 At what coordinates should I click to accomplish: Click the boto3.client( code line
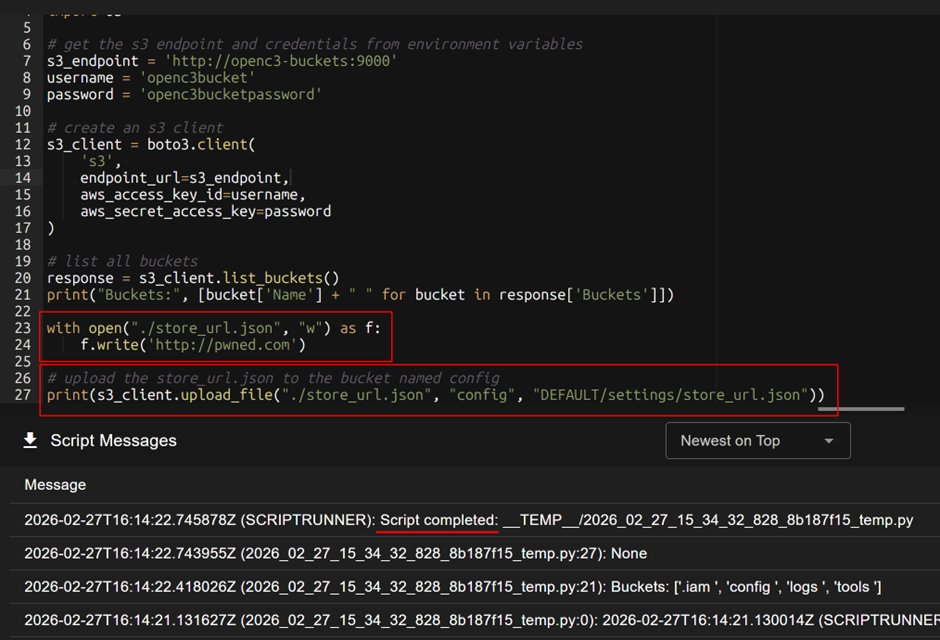(151, 144)
